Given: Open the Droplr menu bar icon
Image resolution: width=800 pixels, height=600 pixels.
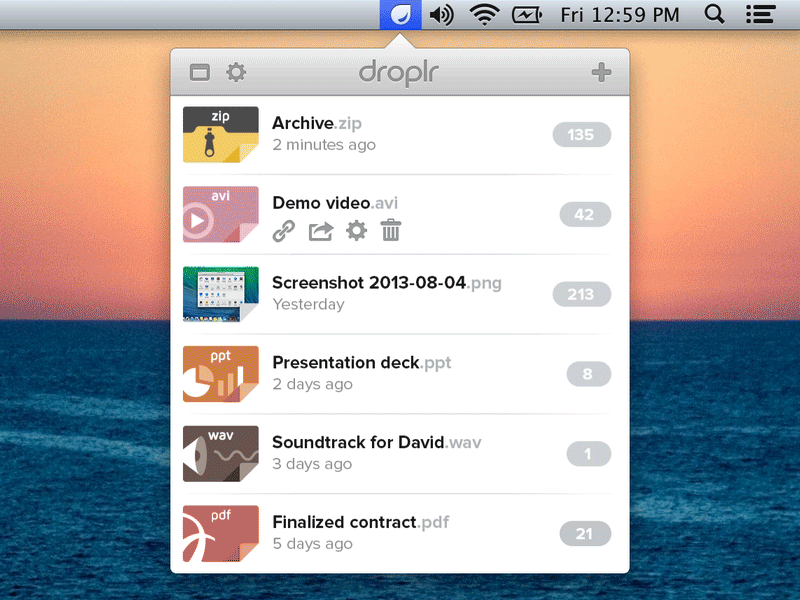Looking at the screenshot, I should point(401,15).
